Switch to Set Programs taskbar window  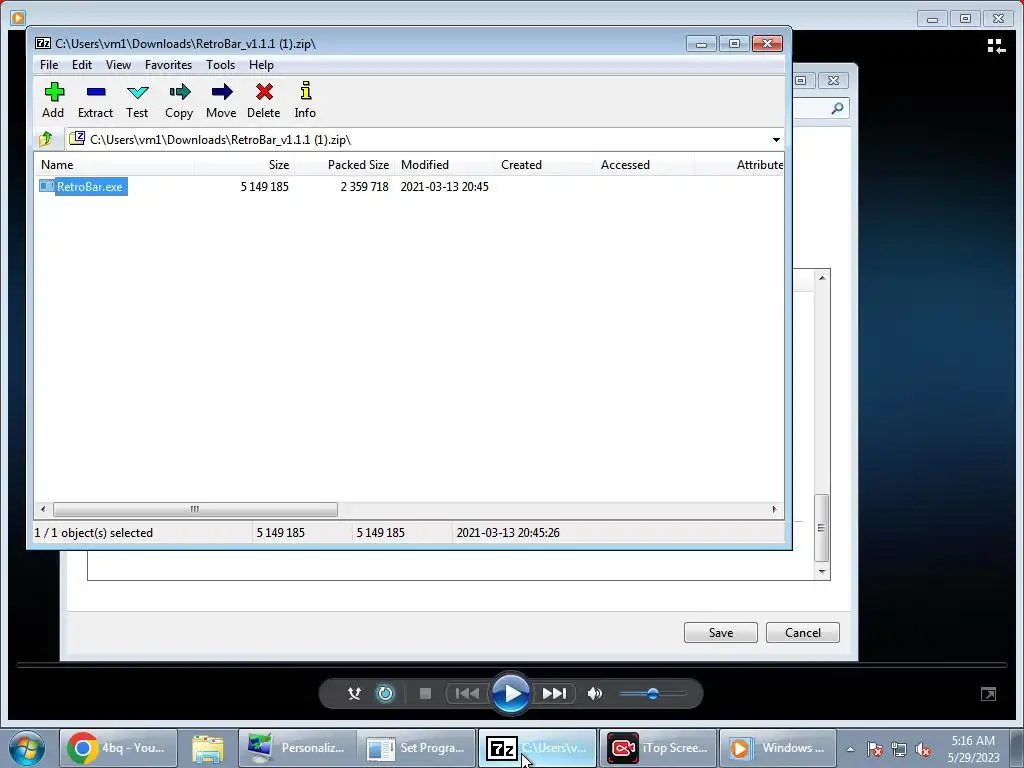coord(417,748)
